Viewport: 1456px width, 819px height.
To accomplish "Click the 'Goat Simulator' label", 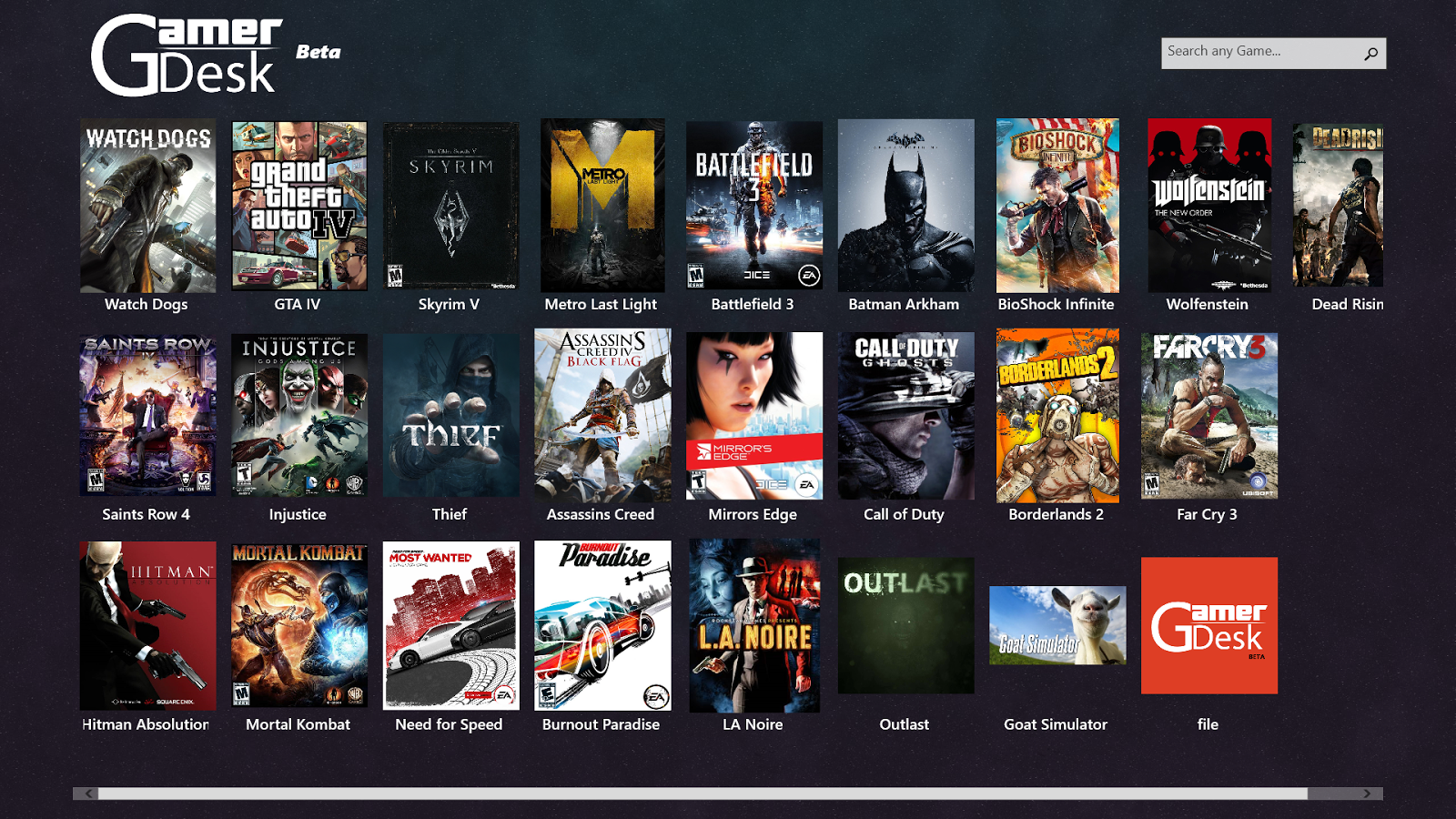I will coord(1056,724).
